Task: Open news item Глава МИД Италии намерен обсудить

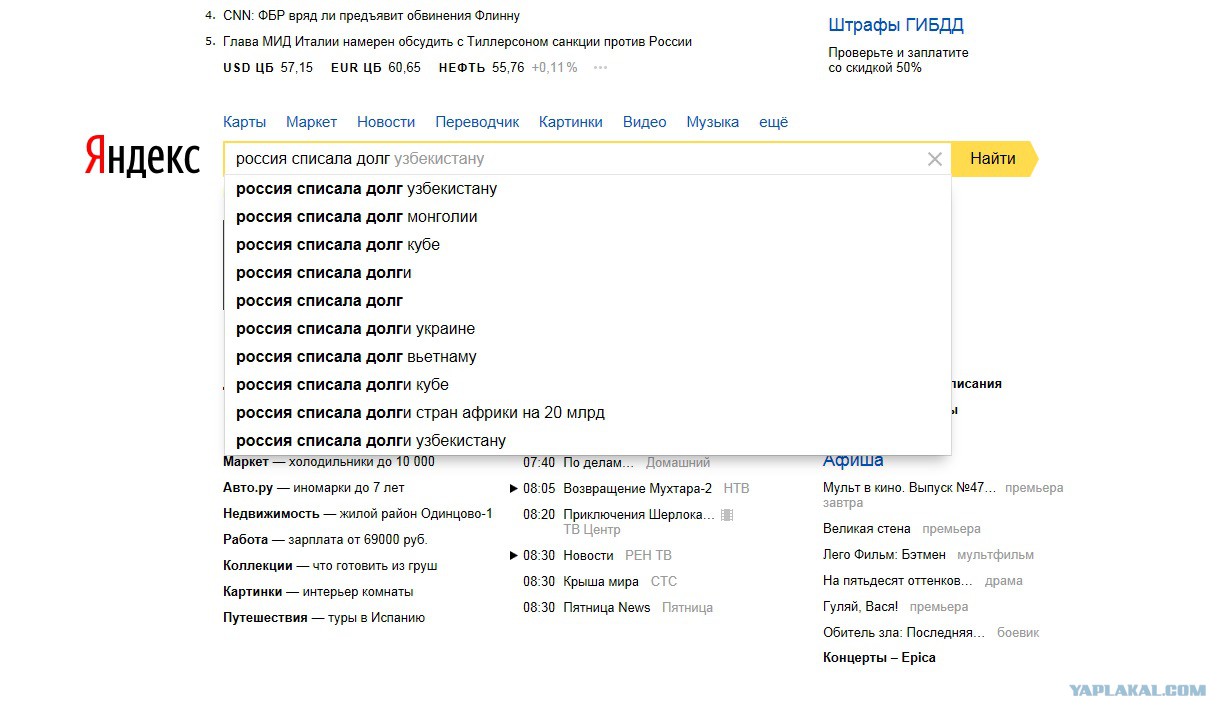Action: click(x=457, y=42)
